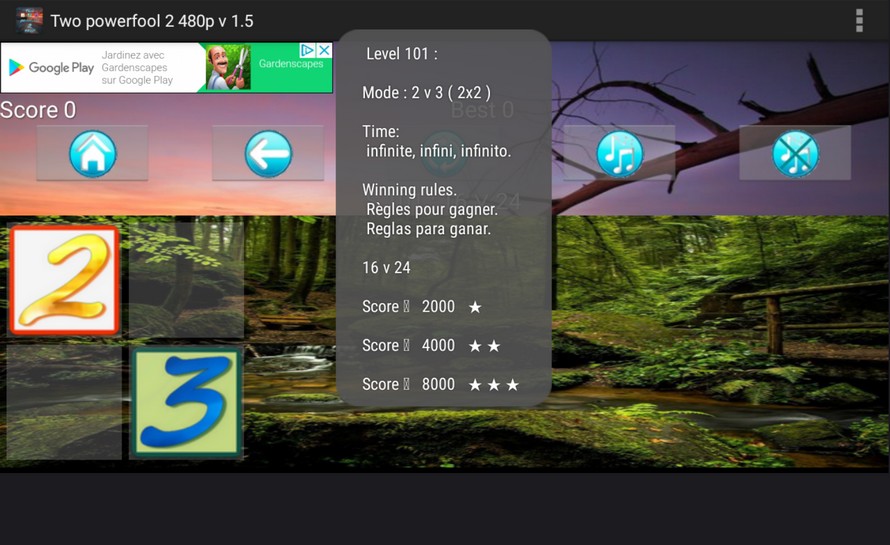Open the three-dot overflow menu
Screen dimensions: 890x545
pyautogui.click(x=859, y=20)
